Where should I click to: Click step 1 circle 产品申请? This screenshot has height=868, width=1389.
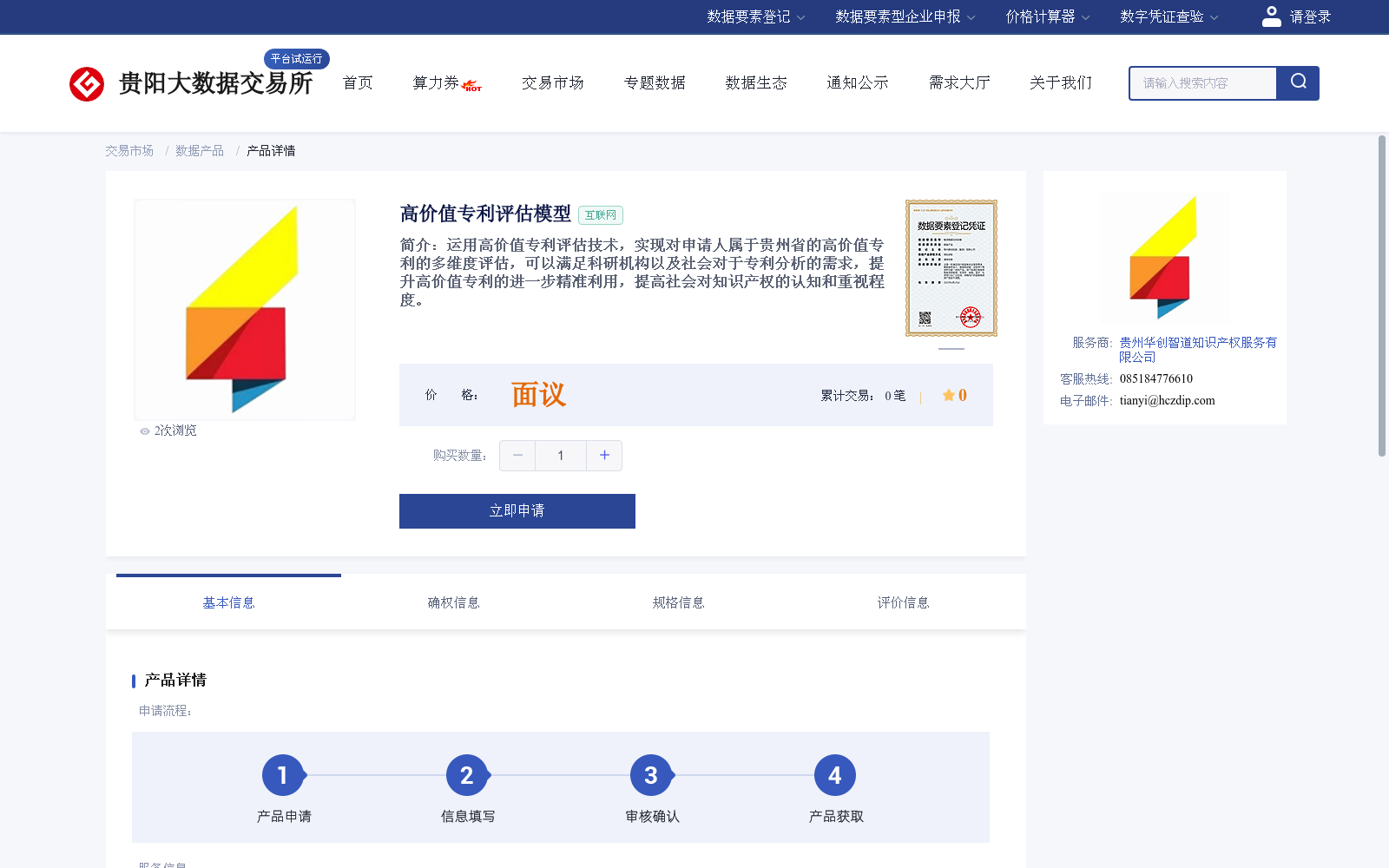(x=283, y=775)
